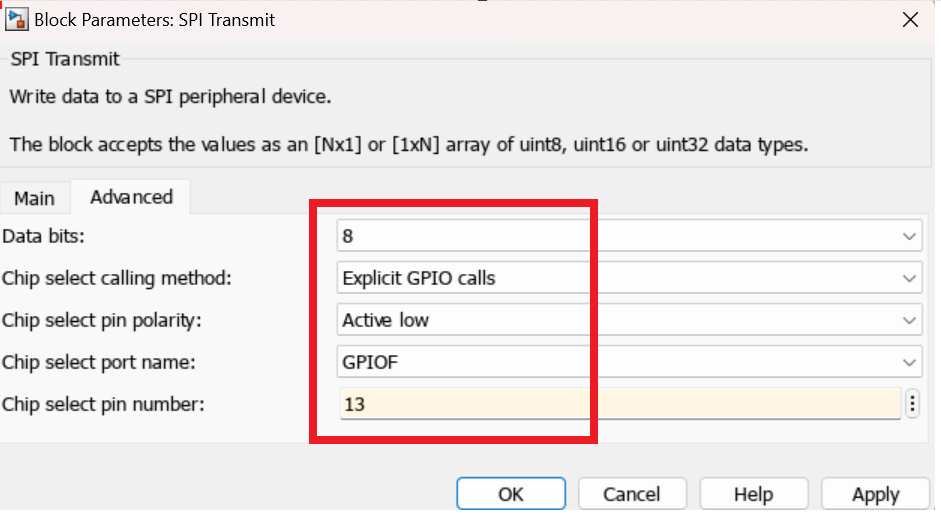
Task: Click the 'Data bits:' label
Action: click(x=44, y=236)
